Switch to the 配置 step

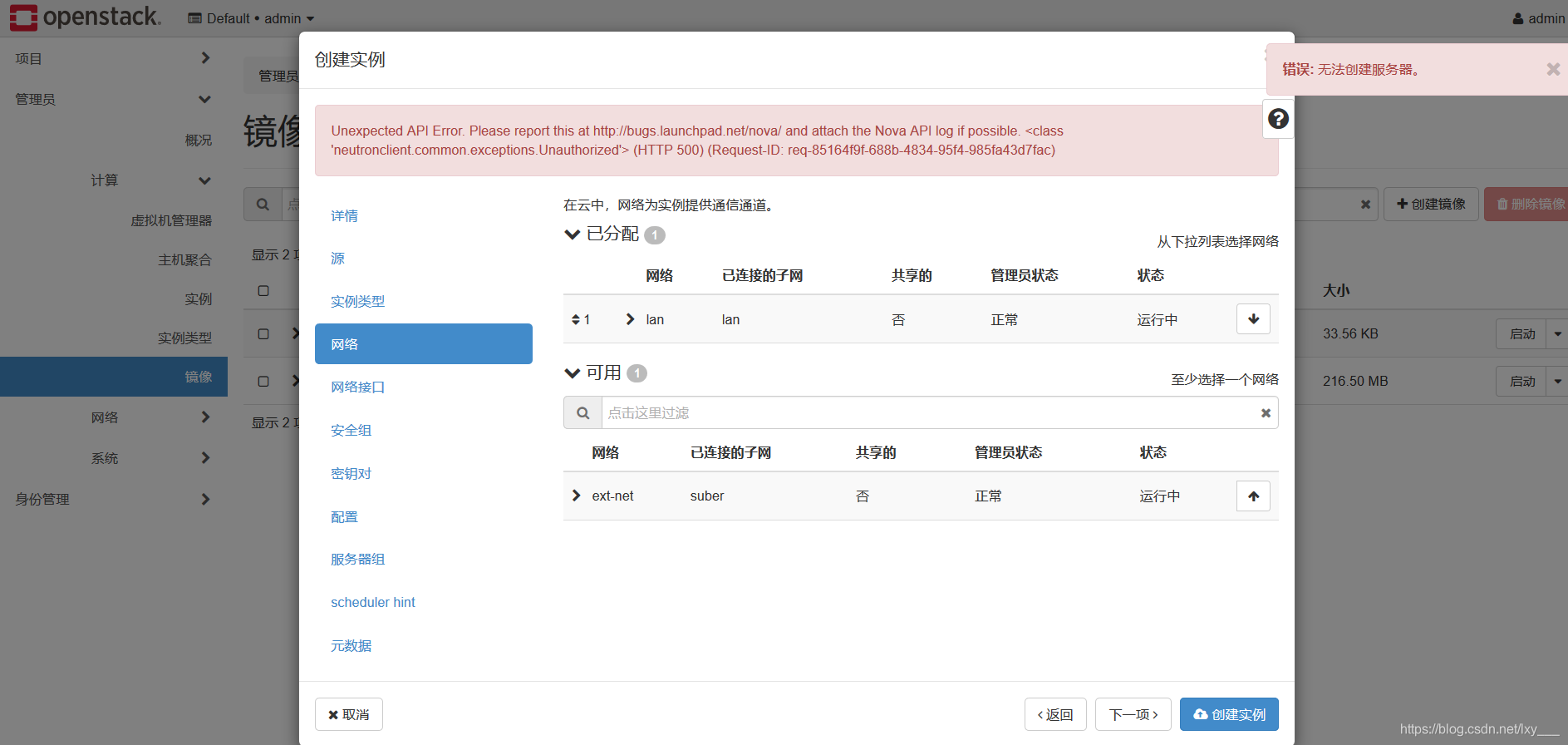[x=344, y=517]
